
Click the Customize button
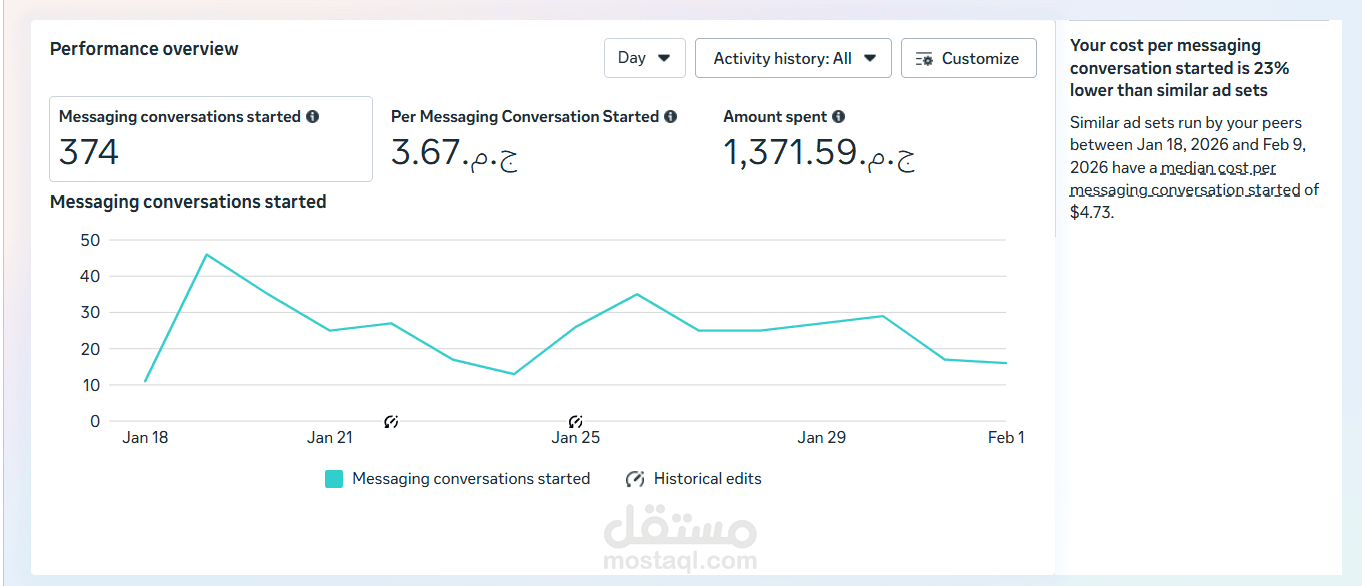(x=968, y=58)
